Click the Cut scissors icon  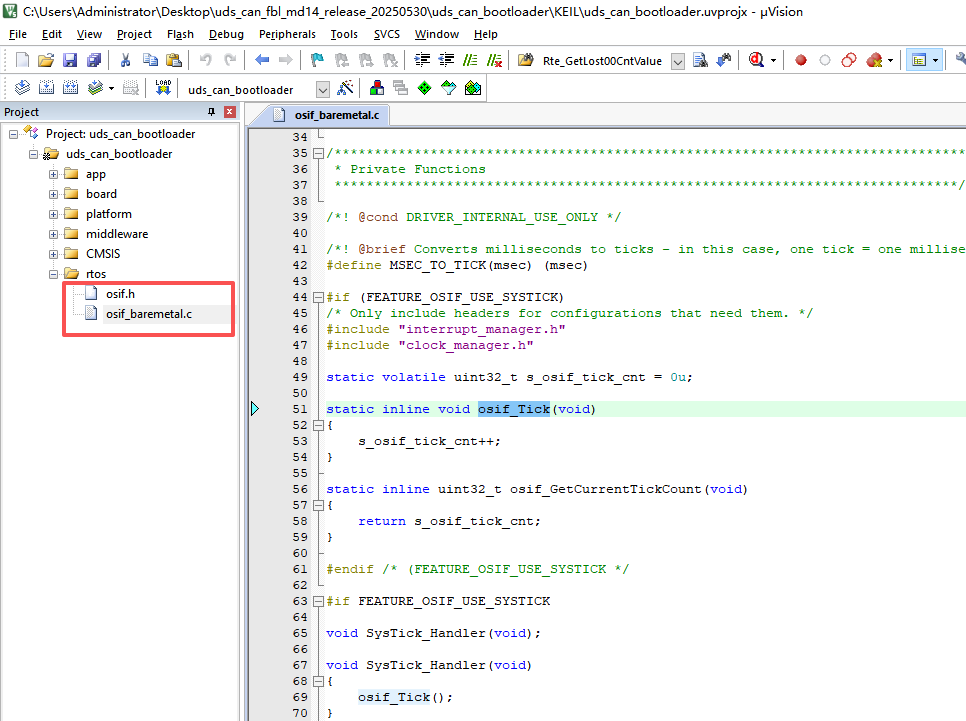click(x=126, y=60)
